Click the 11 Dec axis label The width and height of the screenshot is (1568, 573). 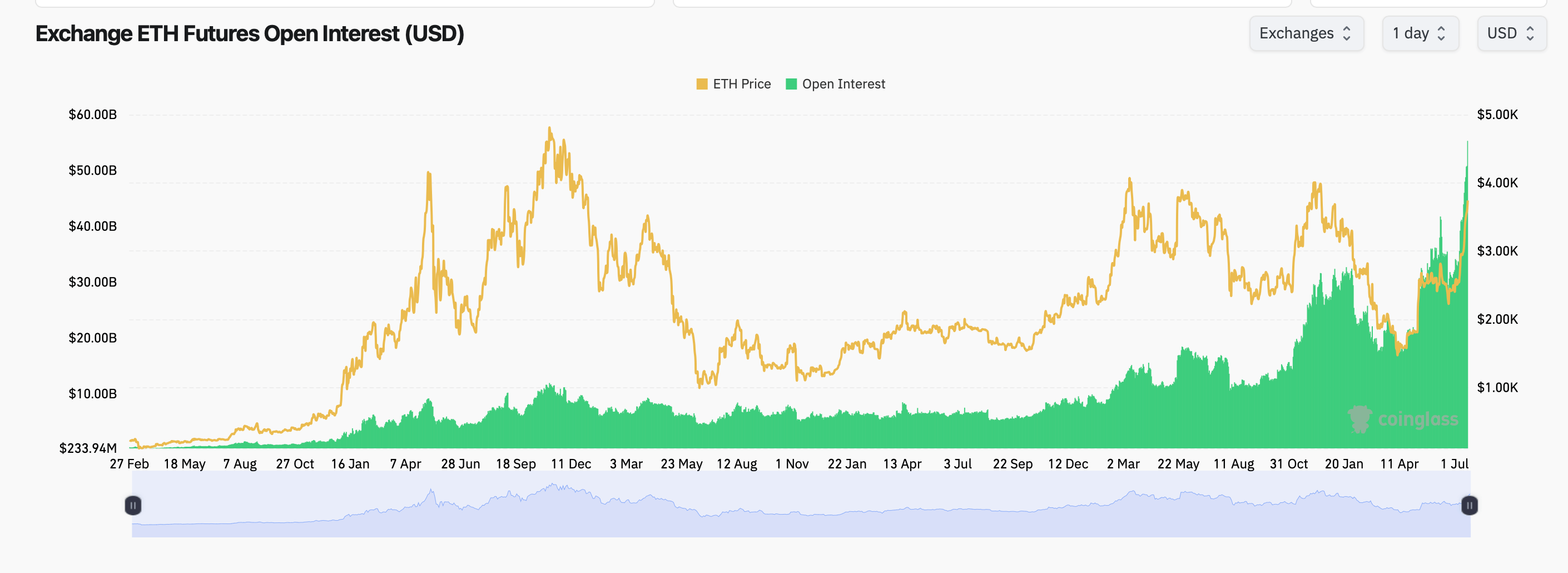[x=573, y=463]
